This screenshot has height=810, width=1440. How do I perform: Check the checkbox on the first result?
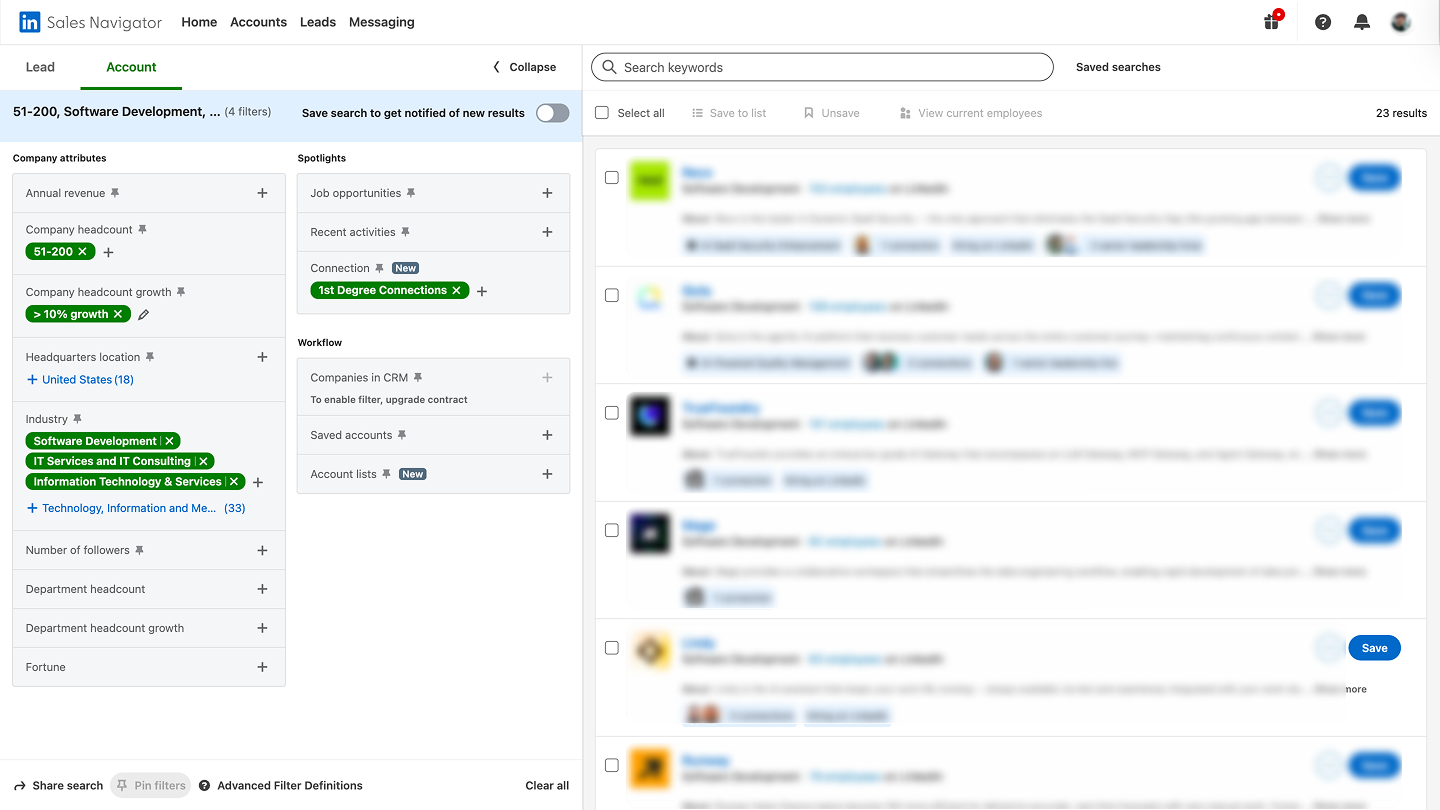coord(611,177)
